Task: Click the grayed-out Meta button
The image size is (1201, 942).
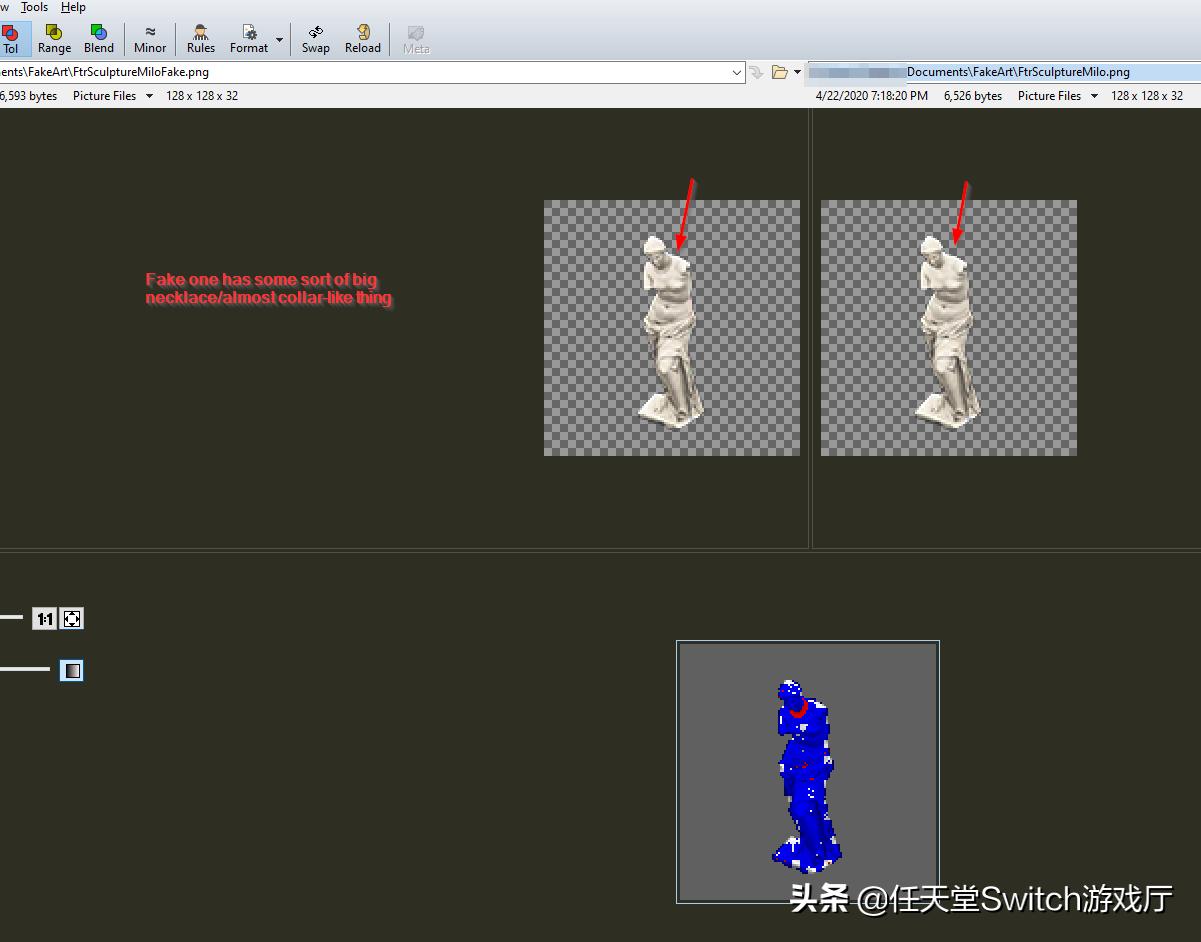Action: 416,39
